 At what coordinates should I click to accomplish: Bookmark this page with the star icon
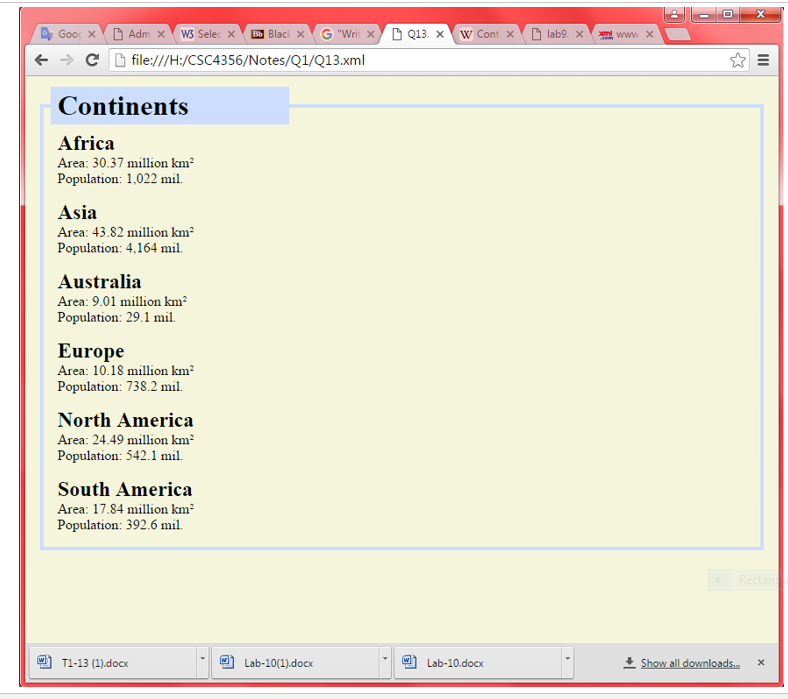737,60
